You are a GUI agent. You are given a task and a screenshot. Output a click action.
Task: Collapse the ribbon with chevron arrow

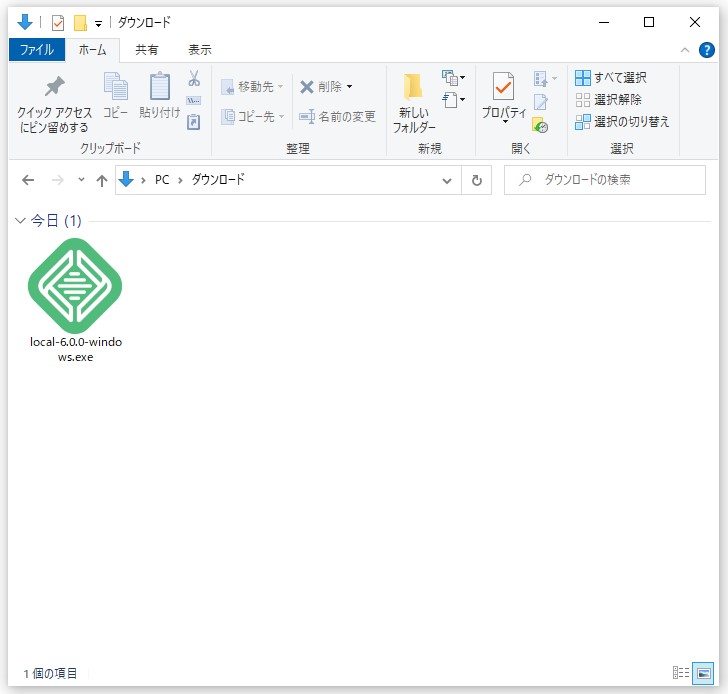click(685, 50)
